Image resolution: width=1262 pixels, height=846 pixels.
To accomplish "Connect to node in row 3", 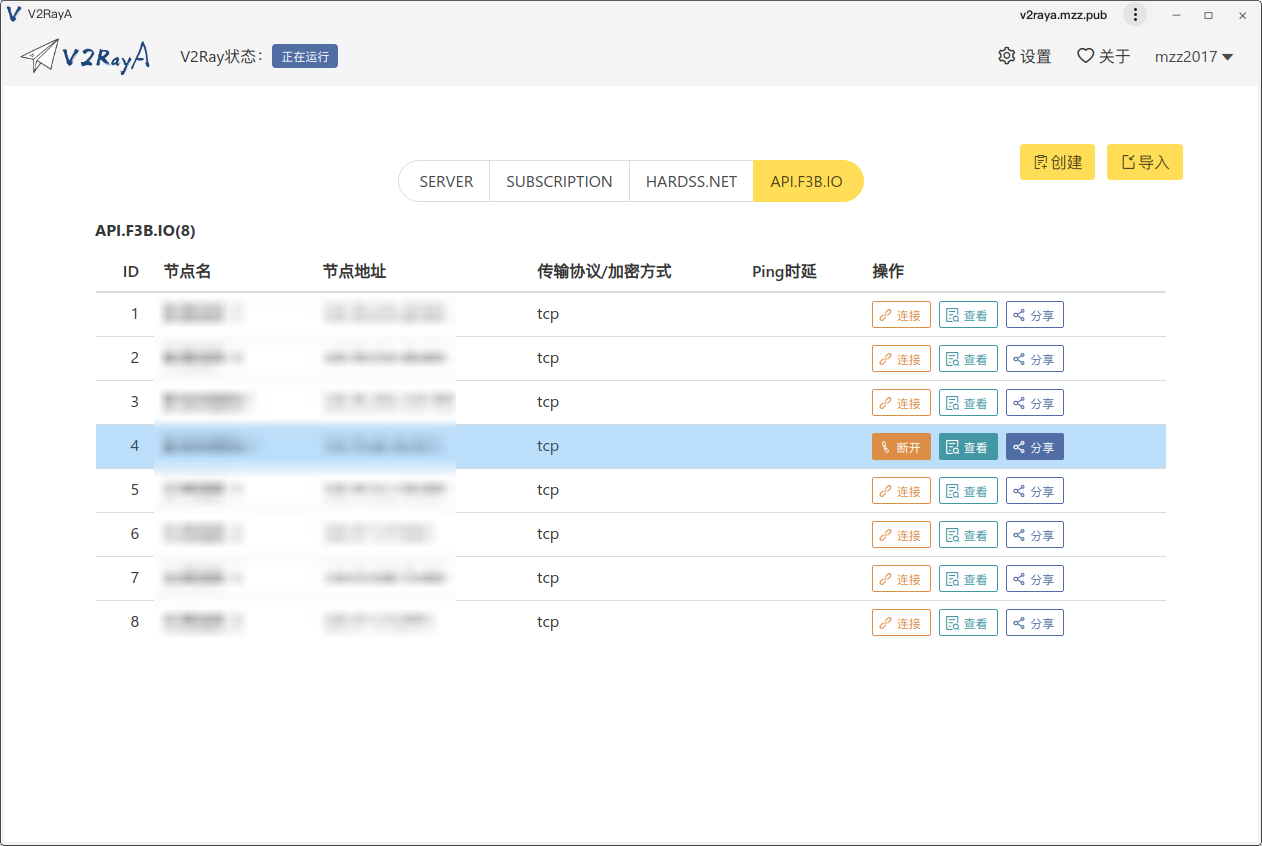I will [901, 403].
